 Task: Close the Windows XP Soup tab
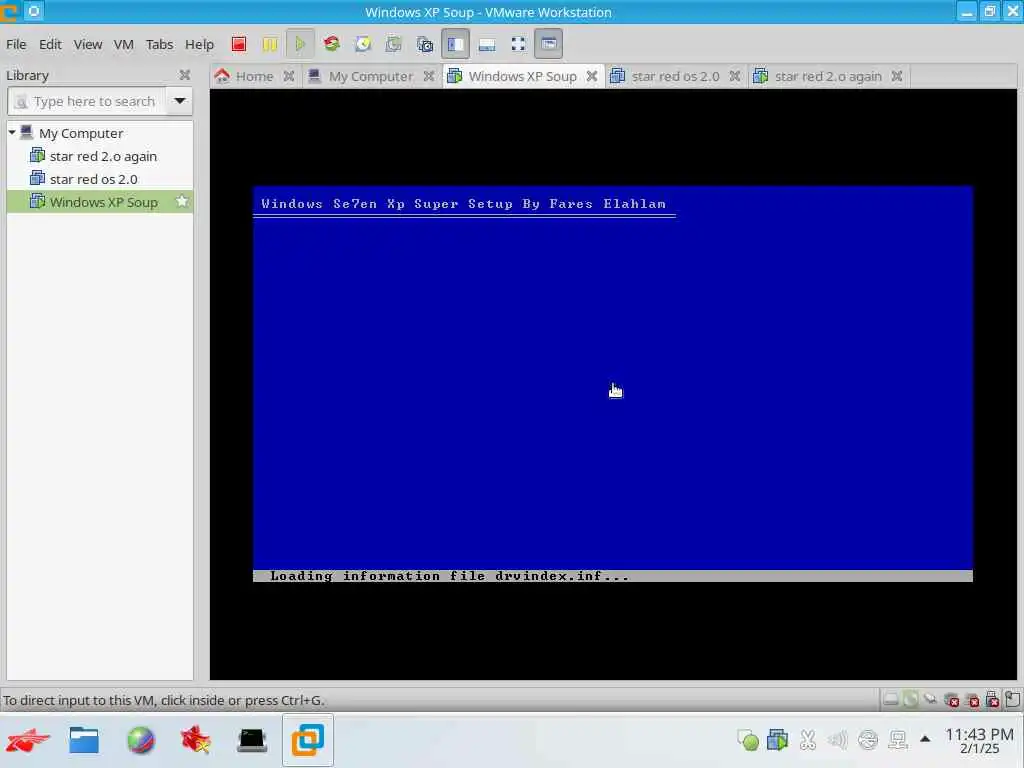pos(592,76)
